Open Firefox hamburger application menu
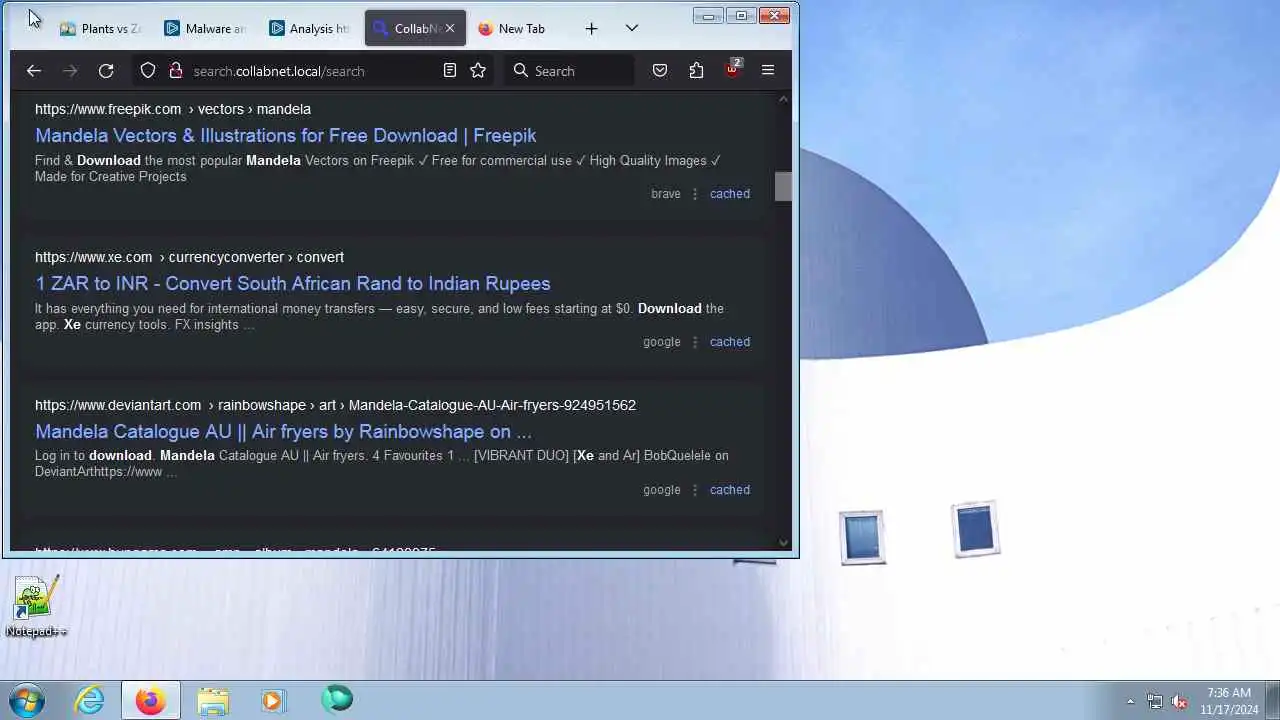 pyautogui.click(x=768, y=71)
